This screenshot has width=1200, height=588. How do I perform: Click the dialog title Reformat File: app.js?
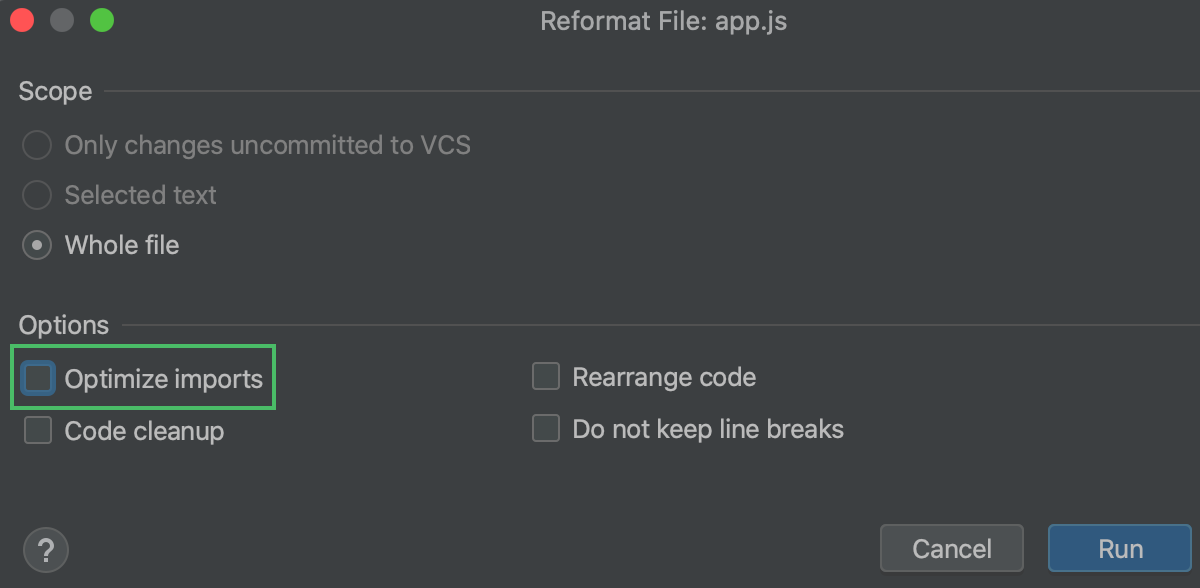click(x=663, y=20)
